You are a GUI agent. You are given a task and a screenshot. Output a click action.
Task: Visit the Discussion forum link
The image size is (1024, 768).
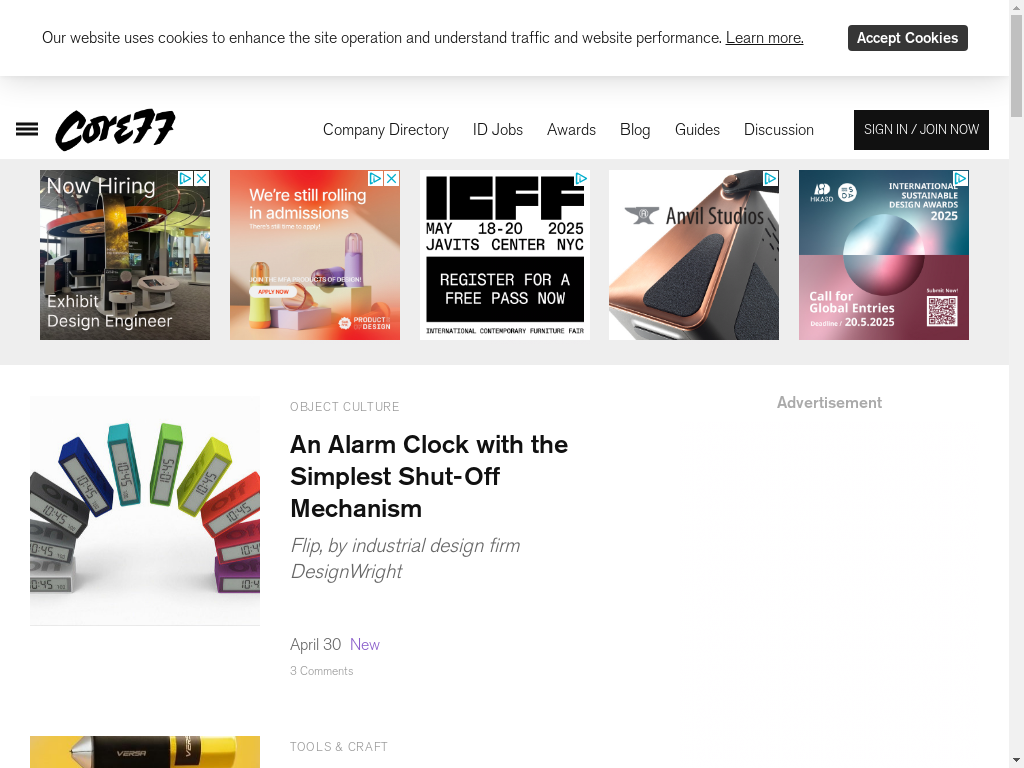[x=778, y=130]
